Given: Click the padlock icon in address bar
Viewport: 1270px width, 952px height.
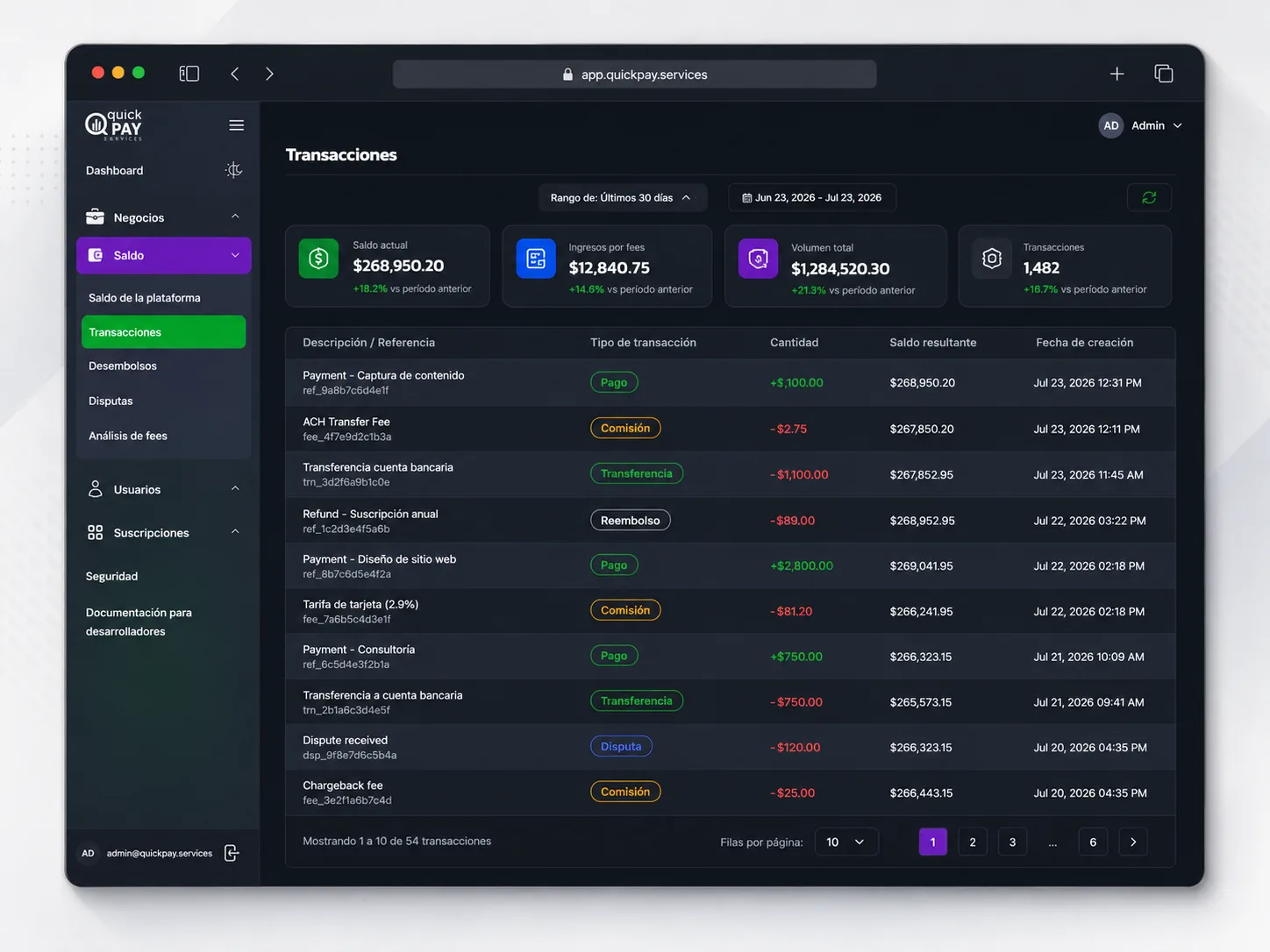Looking at the screenshot, I should coord(567,75).
